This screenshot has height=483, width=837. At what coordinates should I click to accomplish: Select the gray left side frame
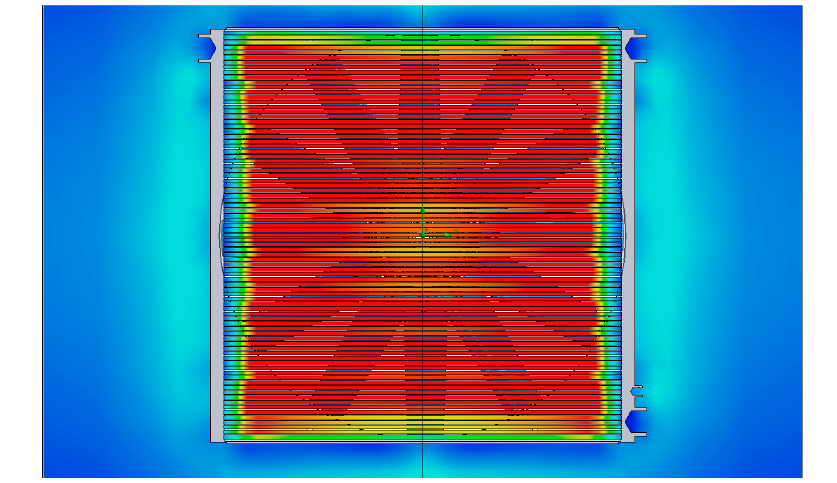tap(217, 300)
